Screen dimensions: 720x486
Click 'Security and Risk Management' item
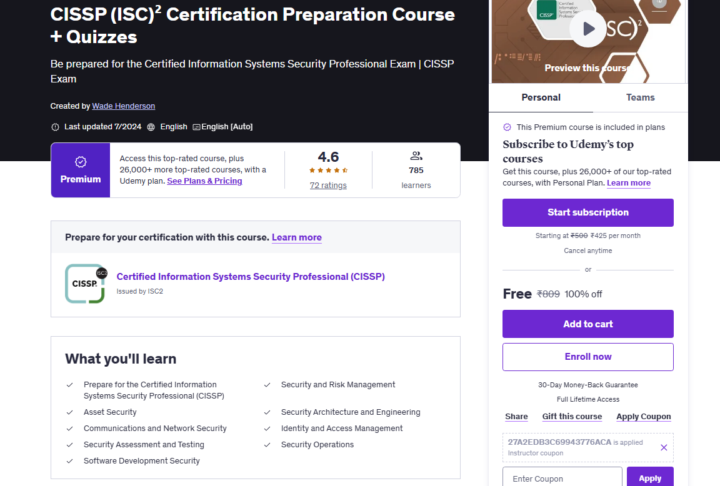[x=338, y=385]
